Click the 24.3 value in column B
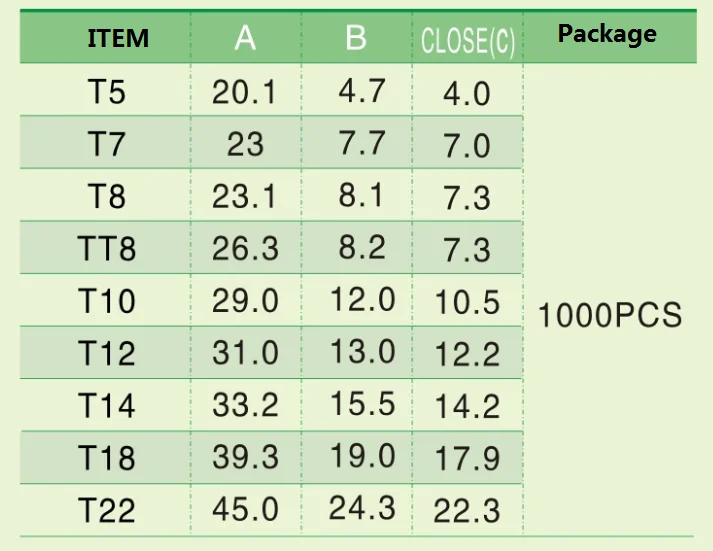Image resolution: width=713 pixels, height=551 pixels. 362,508
